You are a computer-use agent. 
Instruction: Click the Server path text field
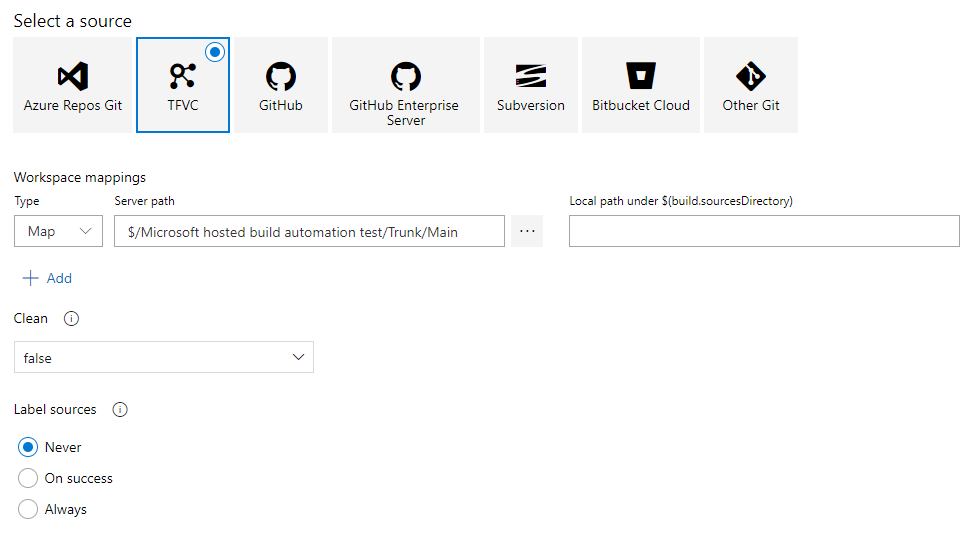[309, 231]
